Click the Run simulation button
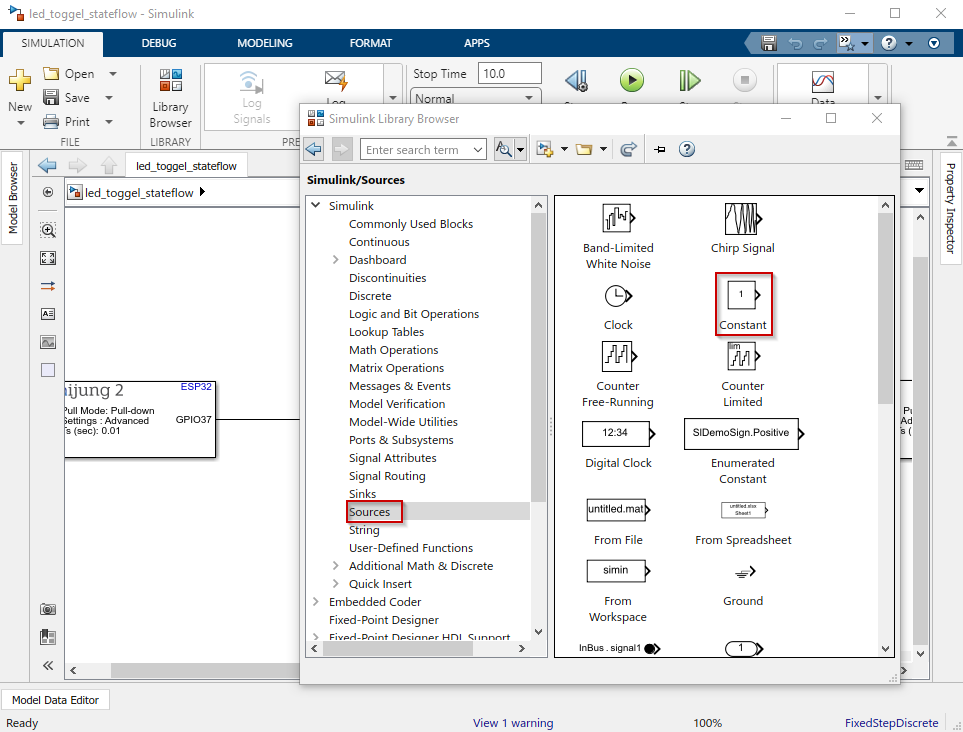Viewport: 963px width, 732px height. [631, 80]
